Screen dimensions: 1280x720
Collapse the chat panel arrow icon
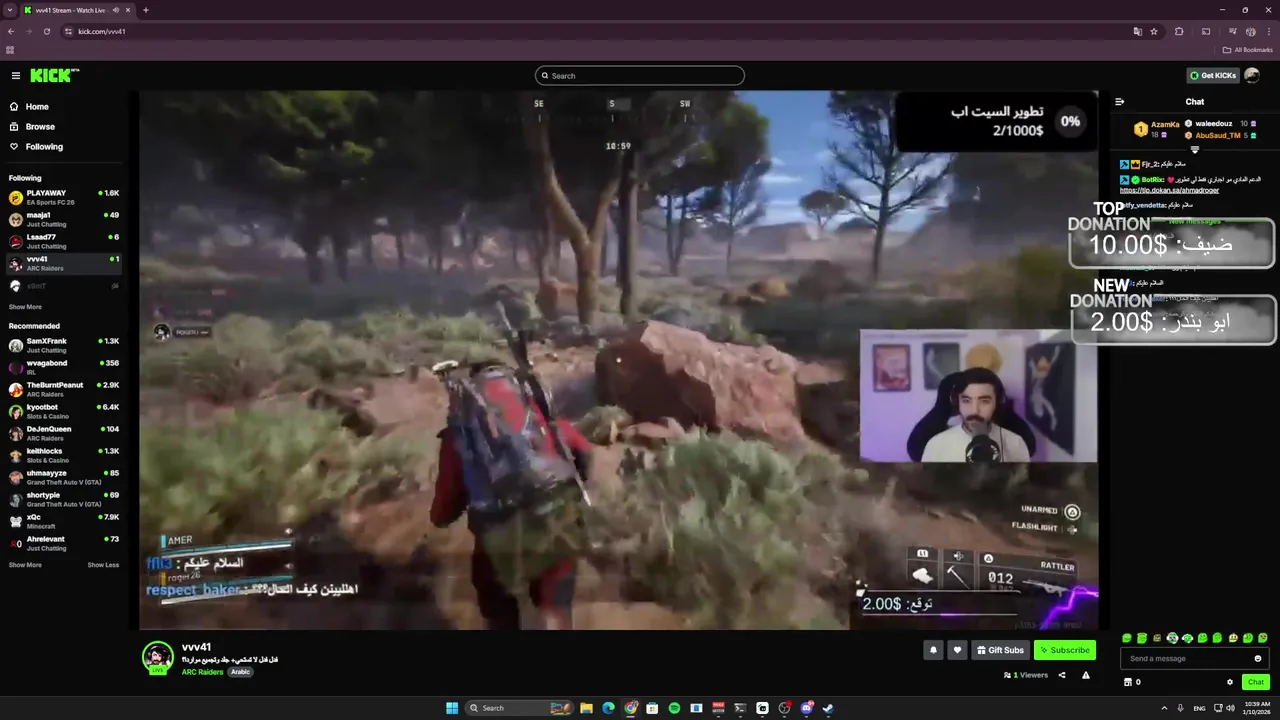coord(1119,102)
